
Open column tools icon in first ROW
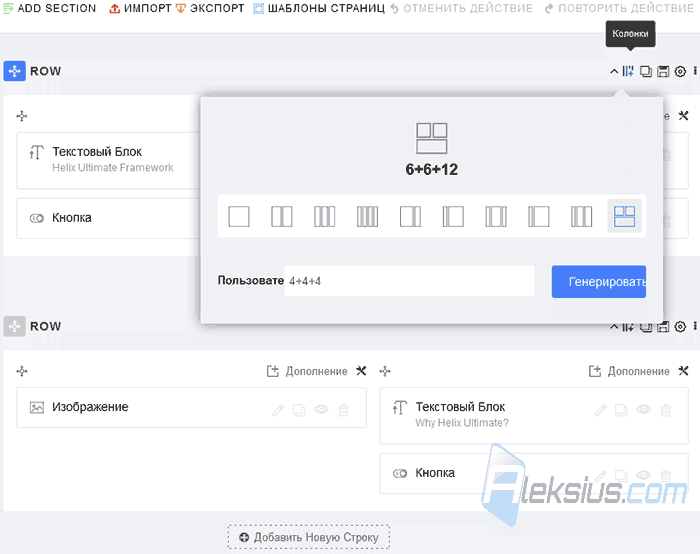tap(683, 116)
